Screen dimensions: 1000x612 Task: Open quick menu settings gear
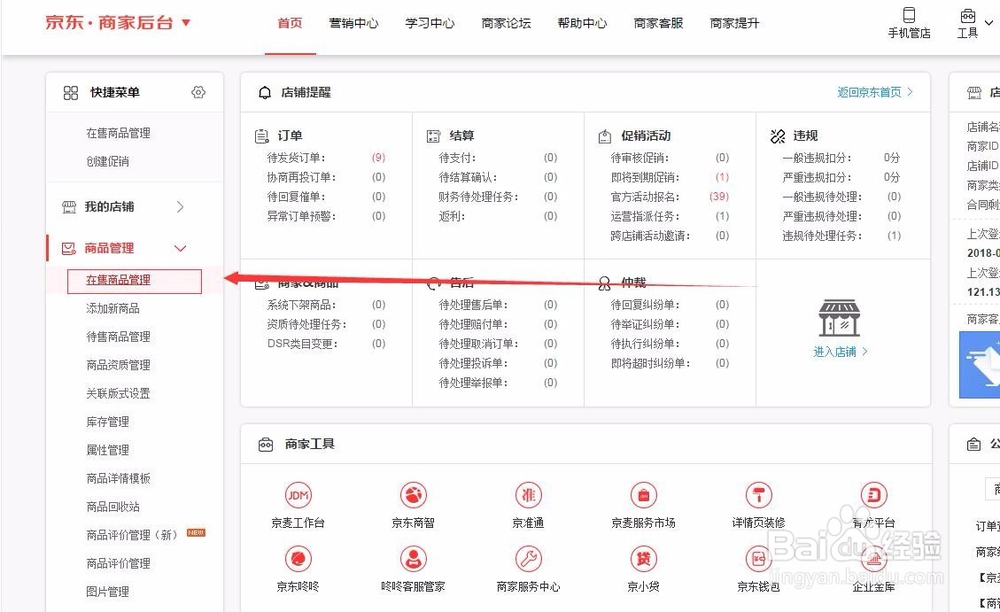pyautogui.click(x=198, y=92)
